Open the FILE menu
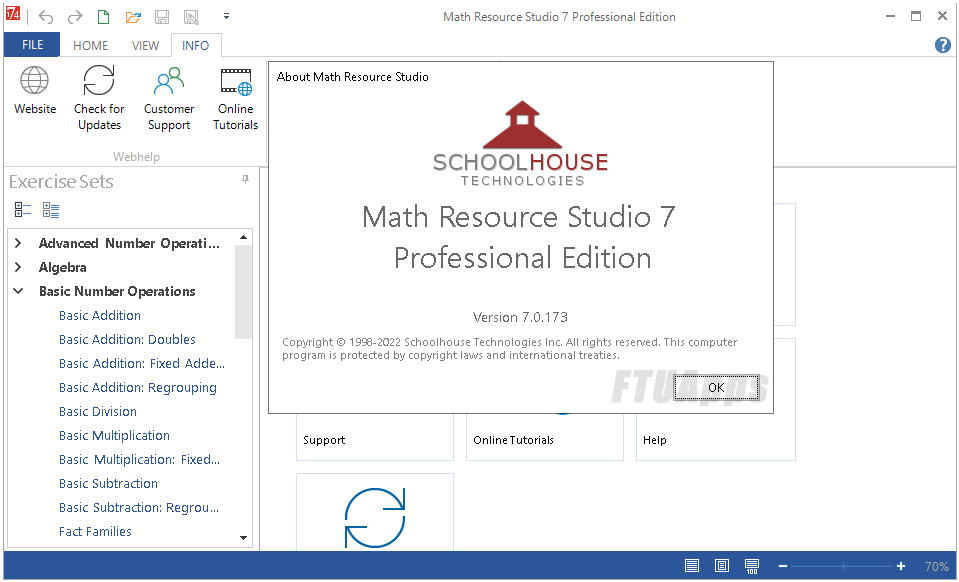This screenshot has width=959, height=582. [32, 45]
